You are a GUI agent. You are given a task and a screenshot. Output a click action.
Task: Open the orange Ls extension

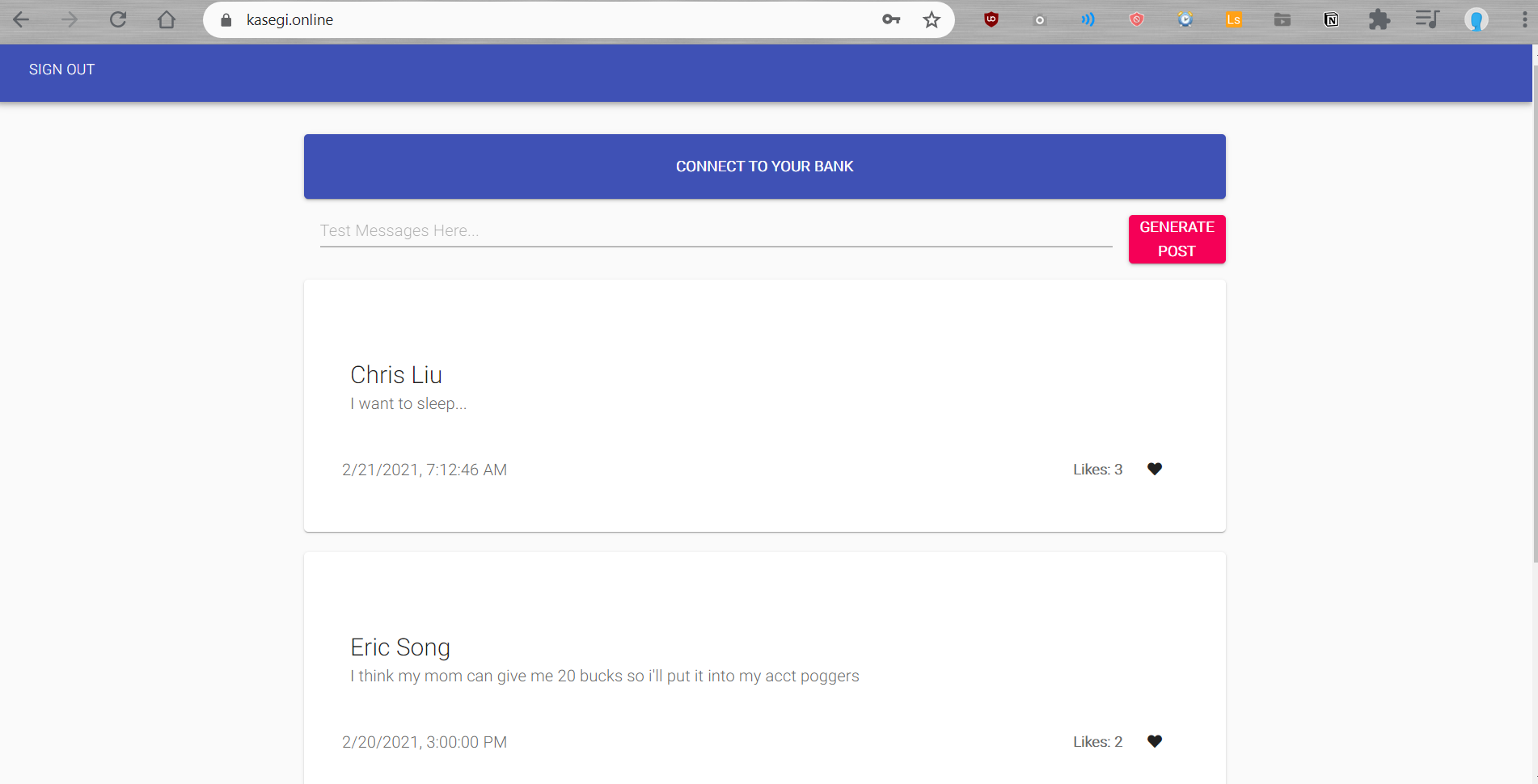(1234, 19)
